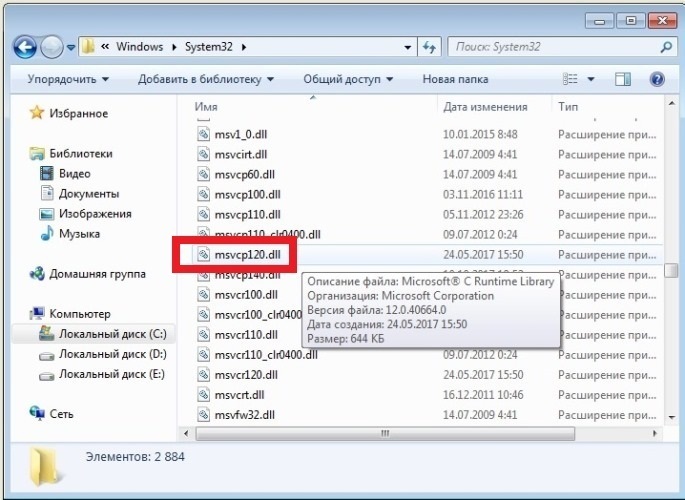Click the Поиск: System32 search field

point(550,47)
